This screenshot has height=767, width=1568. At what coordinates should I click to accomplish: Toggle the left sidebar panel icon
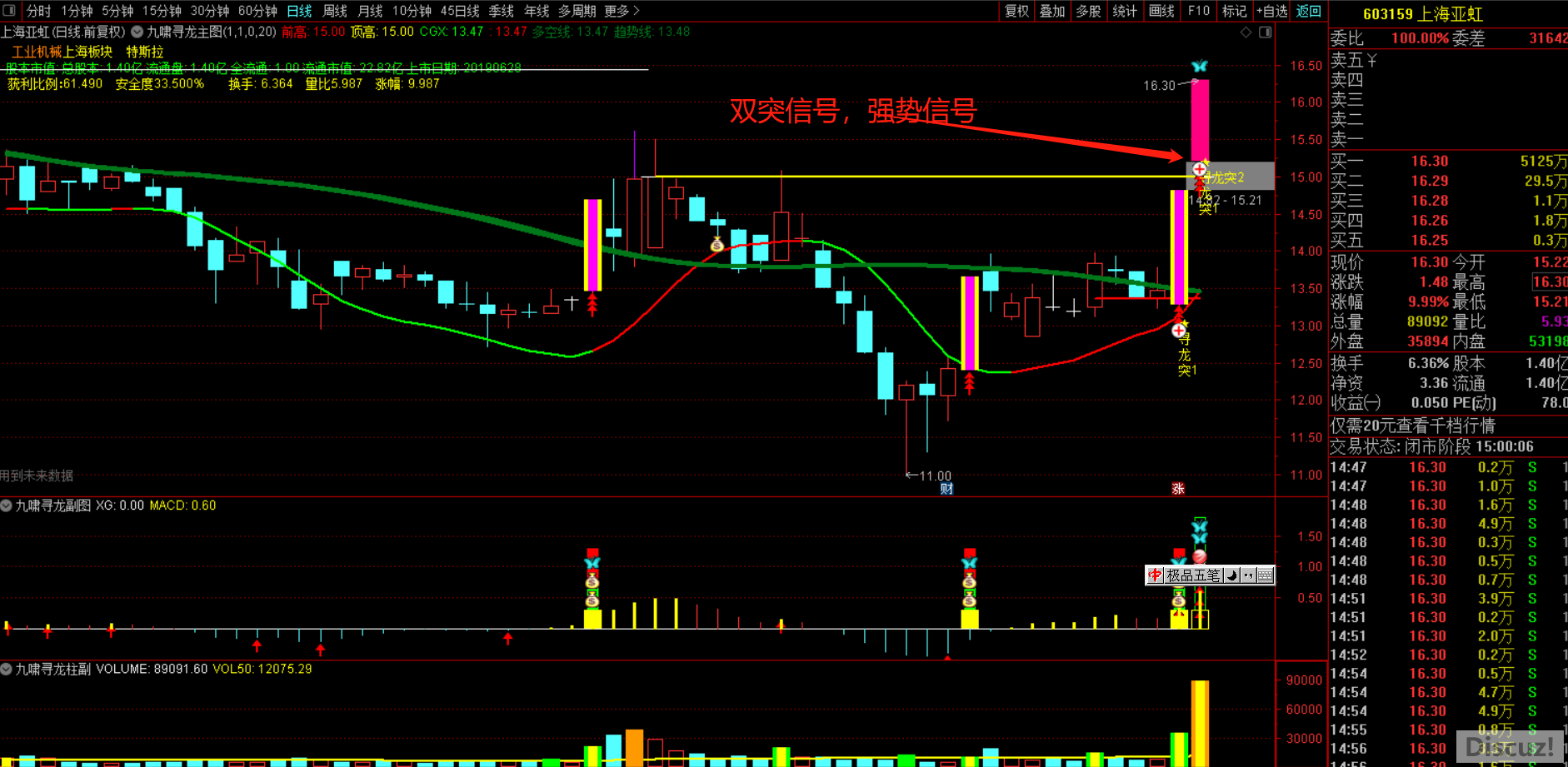tap(9, 11)
